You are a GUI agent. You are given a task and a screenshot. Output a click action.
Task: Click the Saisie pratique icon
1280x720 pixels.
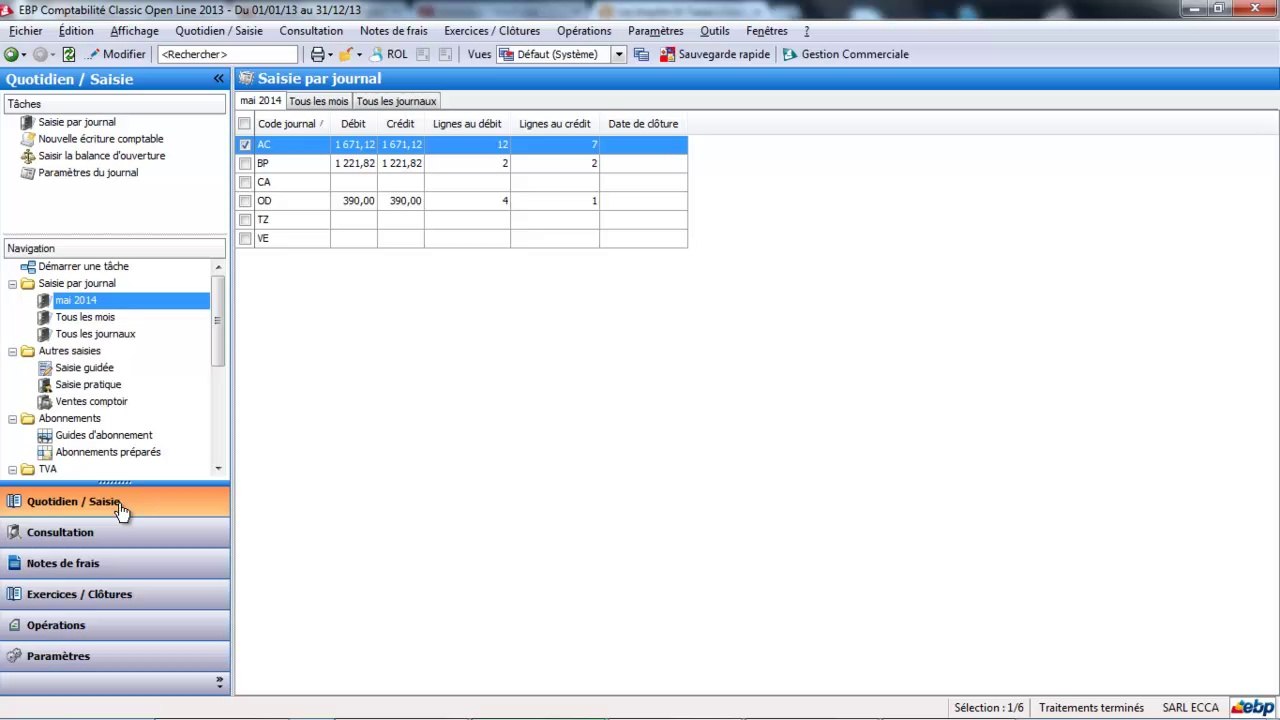(44, 385)
